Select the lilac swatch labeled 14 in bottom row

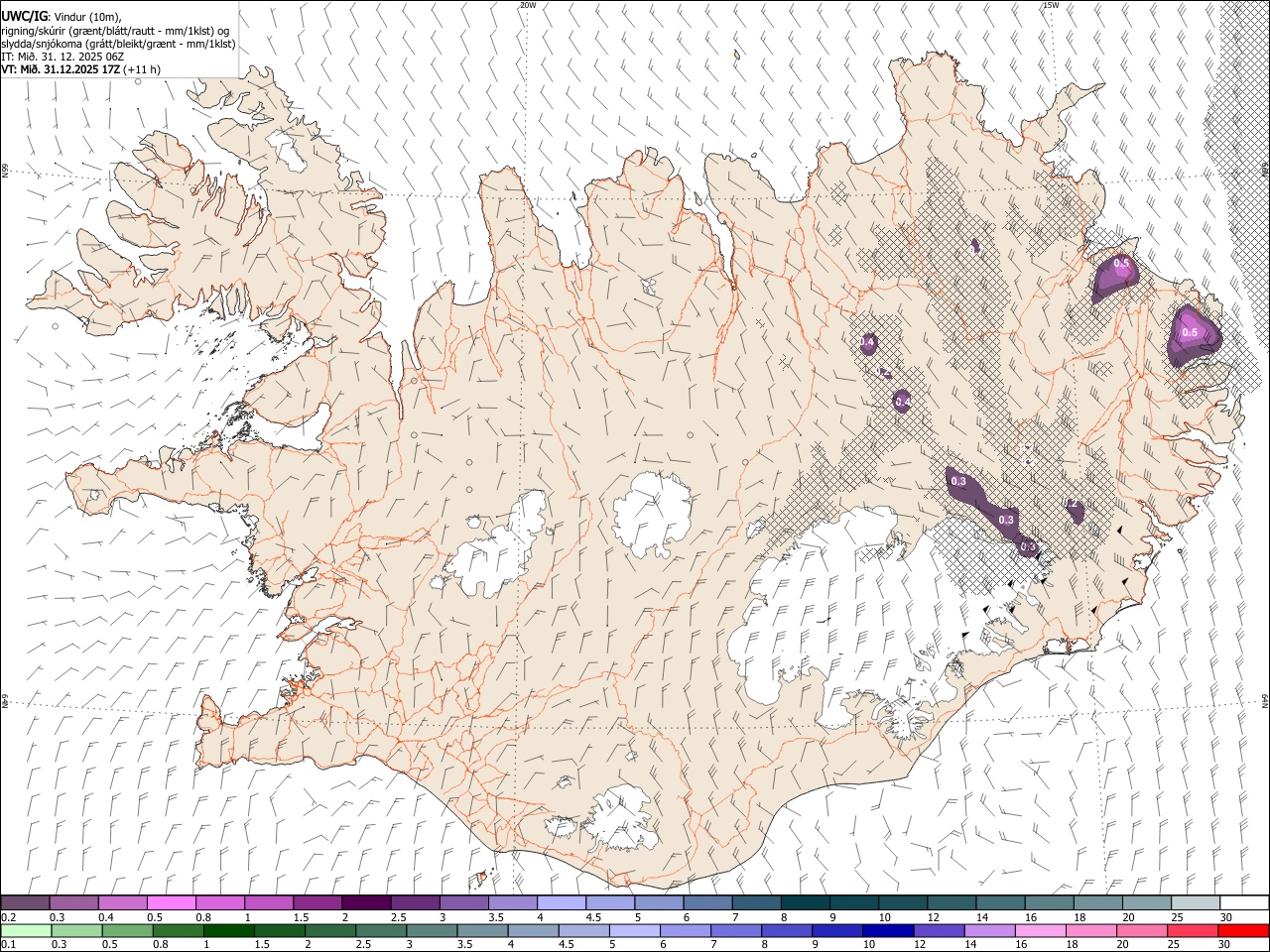pos(989,930)
